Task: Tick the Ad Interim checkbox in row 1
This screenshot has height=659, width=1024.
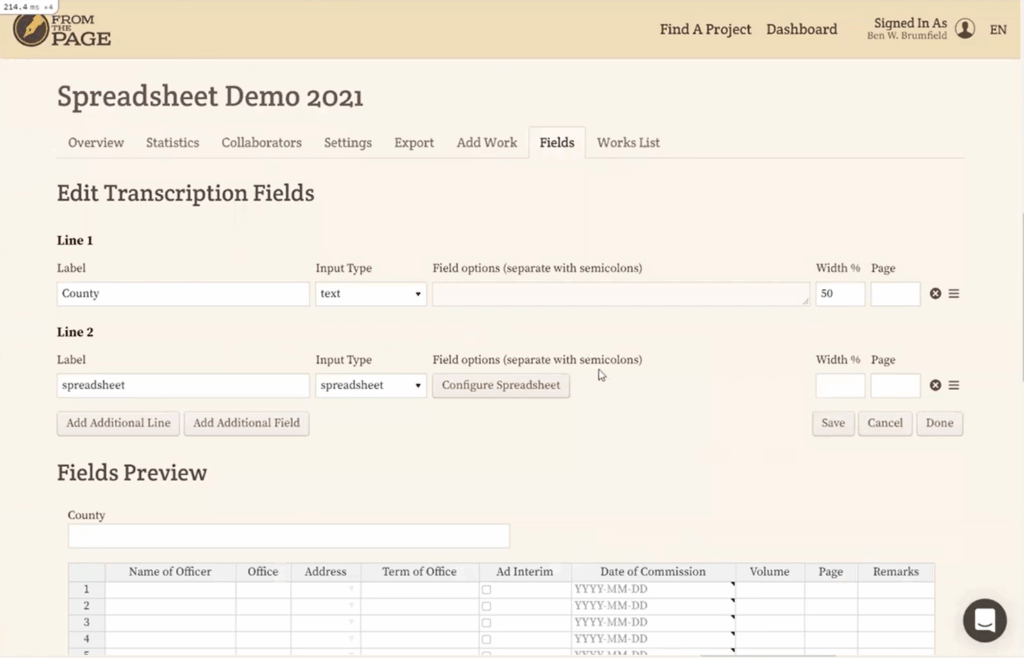Action: pos(487,590)
